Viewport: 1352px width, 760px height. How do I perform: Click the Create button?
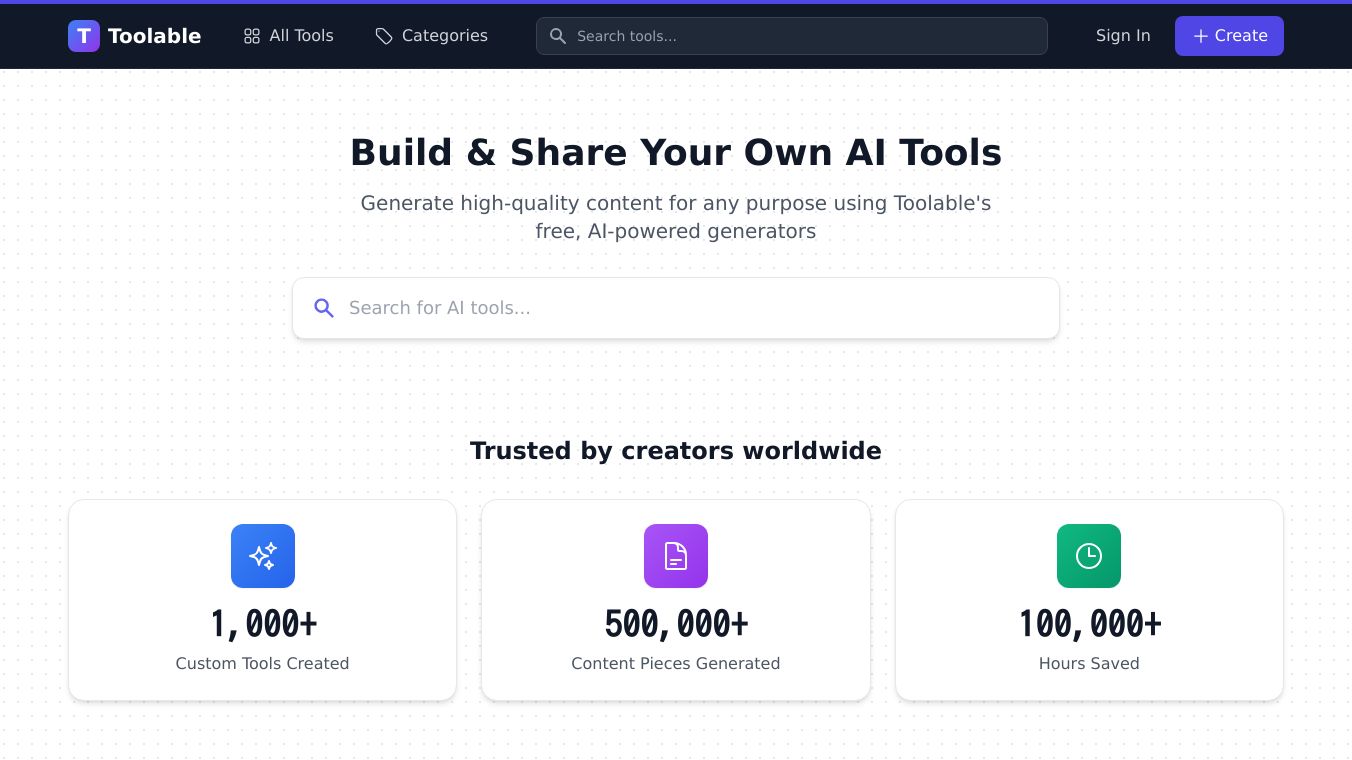coord(1229,36)
